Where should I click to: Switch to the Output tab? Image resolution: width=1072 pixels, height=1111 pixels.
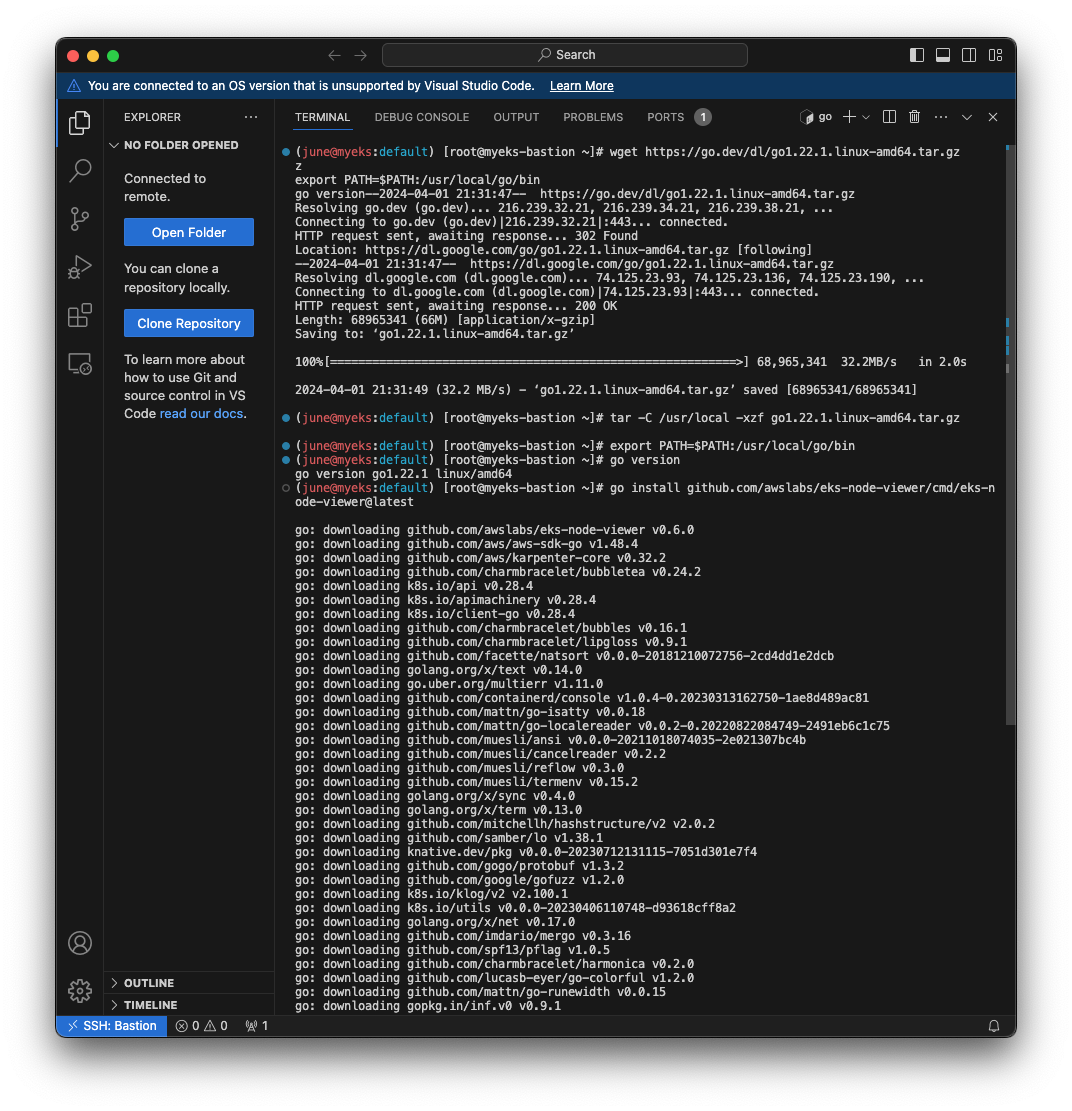(x=516, y=117)
